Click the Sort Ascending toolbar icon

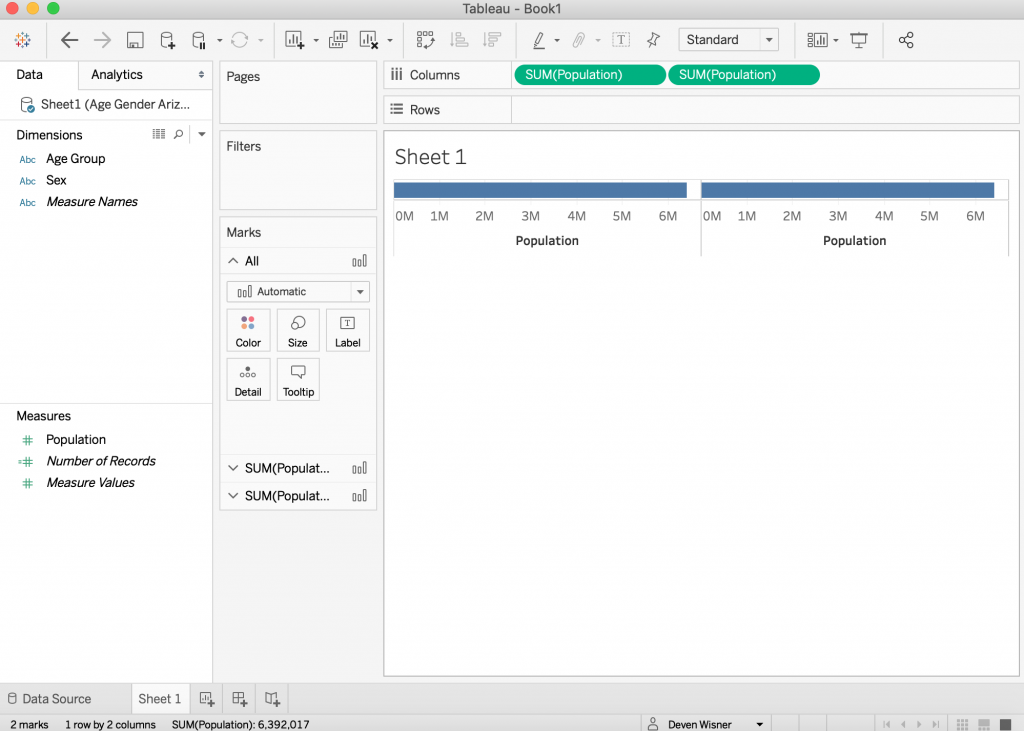pyautogui.click(x=459, y=40)
